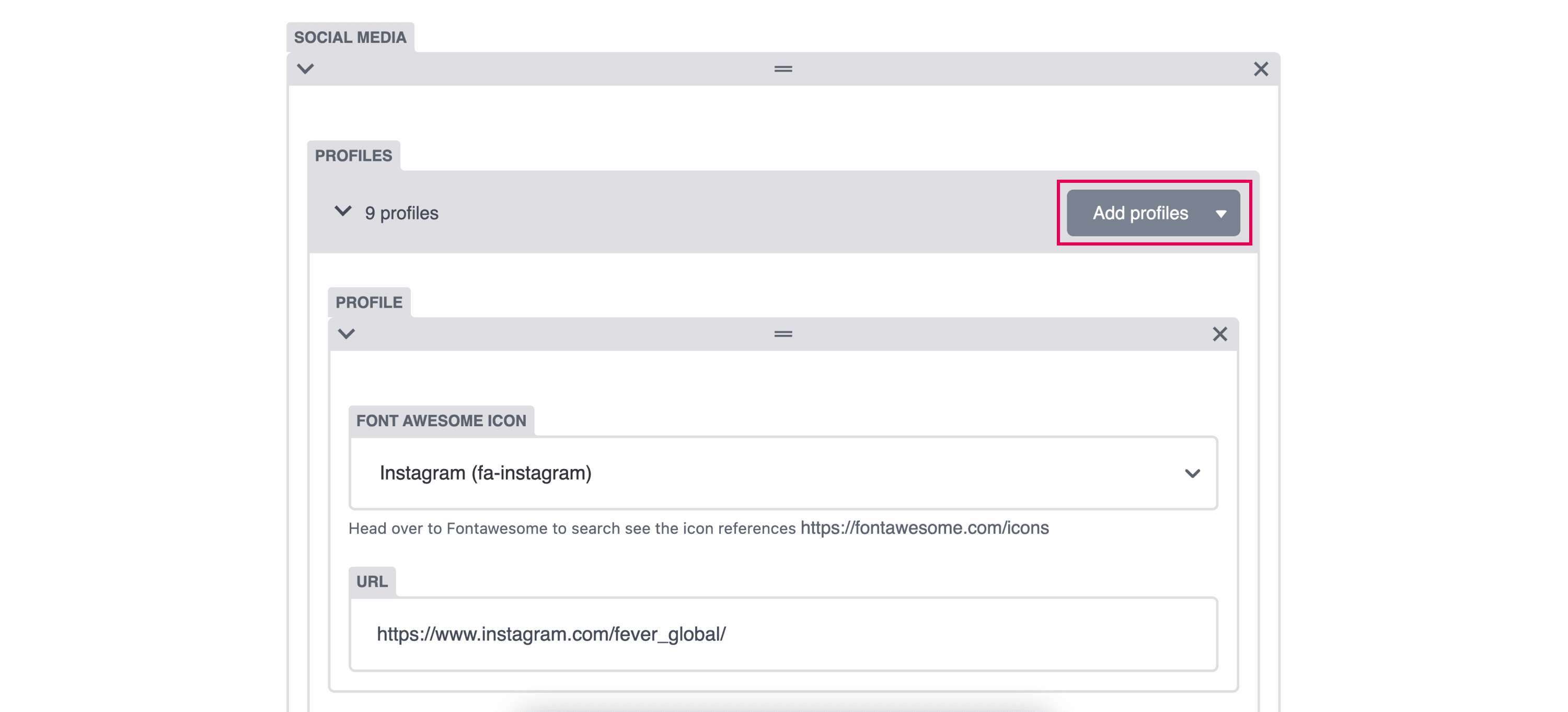This screenshot has width=1568, height=712.
Task: Click the FONT AWESOME ICON field label
Action: point(441,421)
